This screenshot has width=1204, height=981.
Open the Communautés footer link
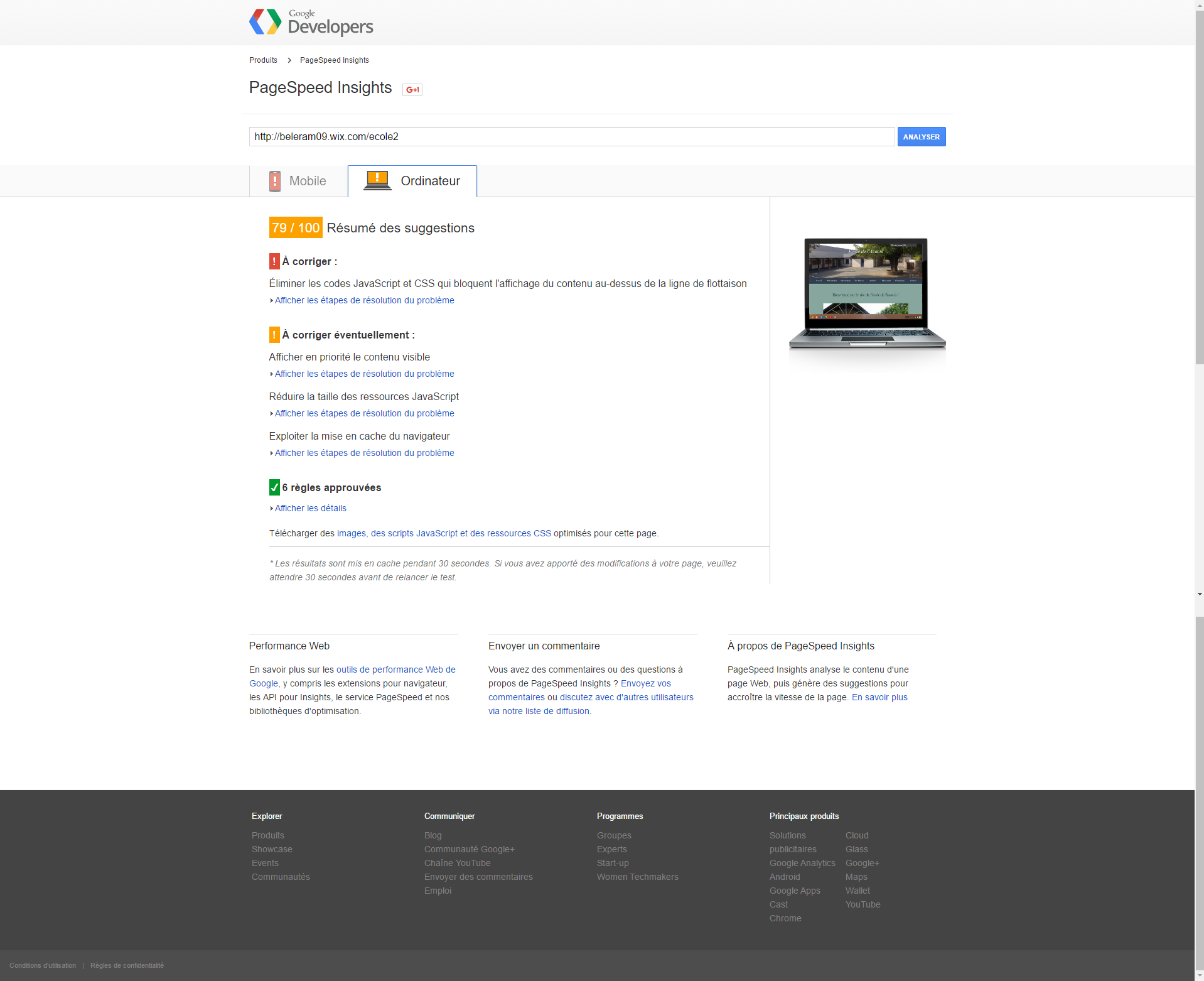click(281, 877)
